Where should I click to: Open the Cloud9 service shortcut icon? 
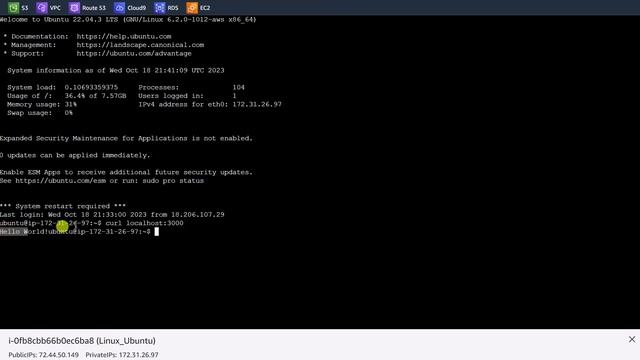click(x=120, y=7)
